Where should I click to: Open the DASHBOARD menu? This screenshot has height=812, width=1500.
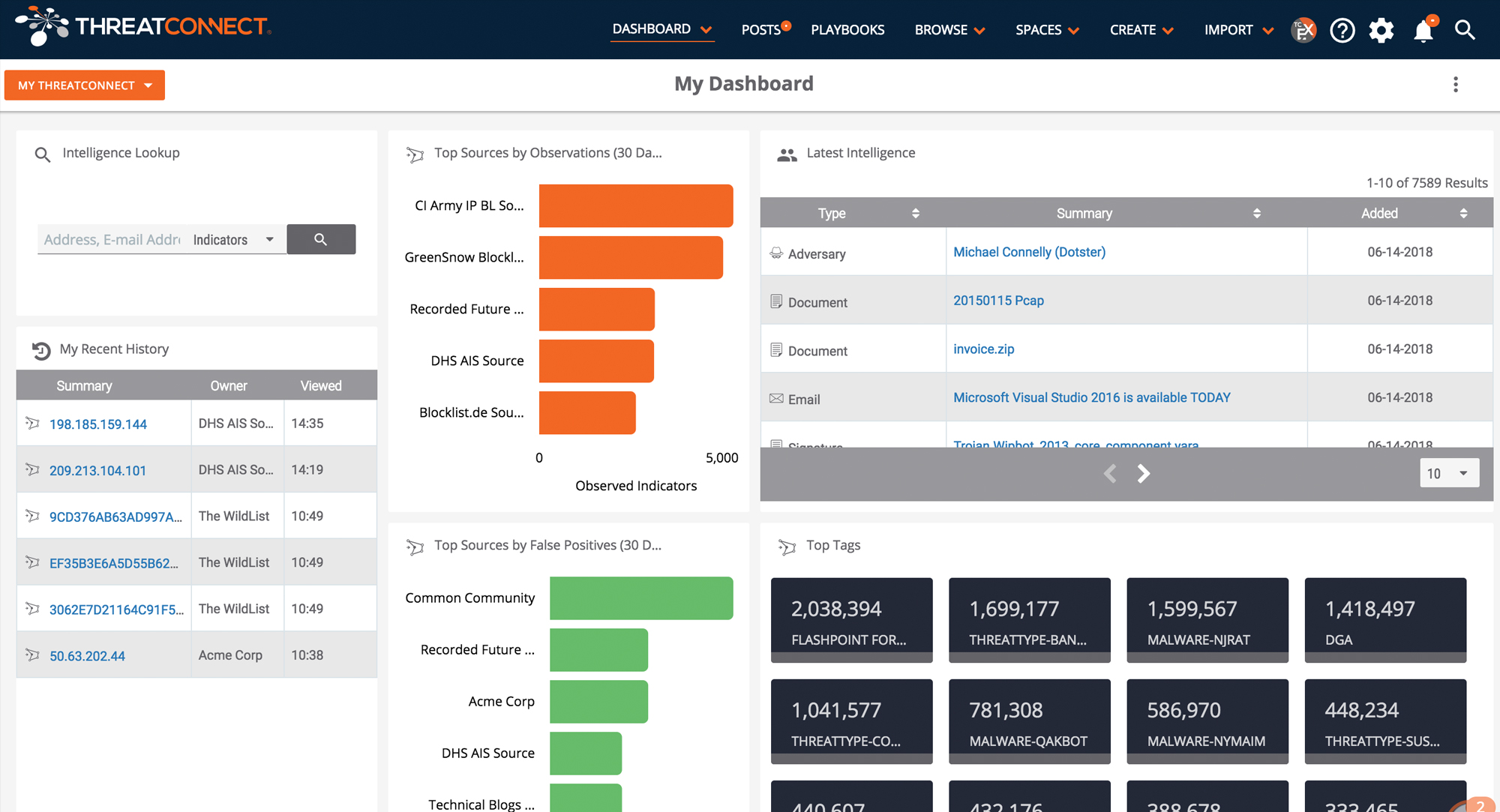(x=661, y=29)
